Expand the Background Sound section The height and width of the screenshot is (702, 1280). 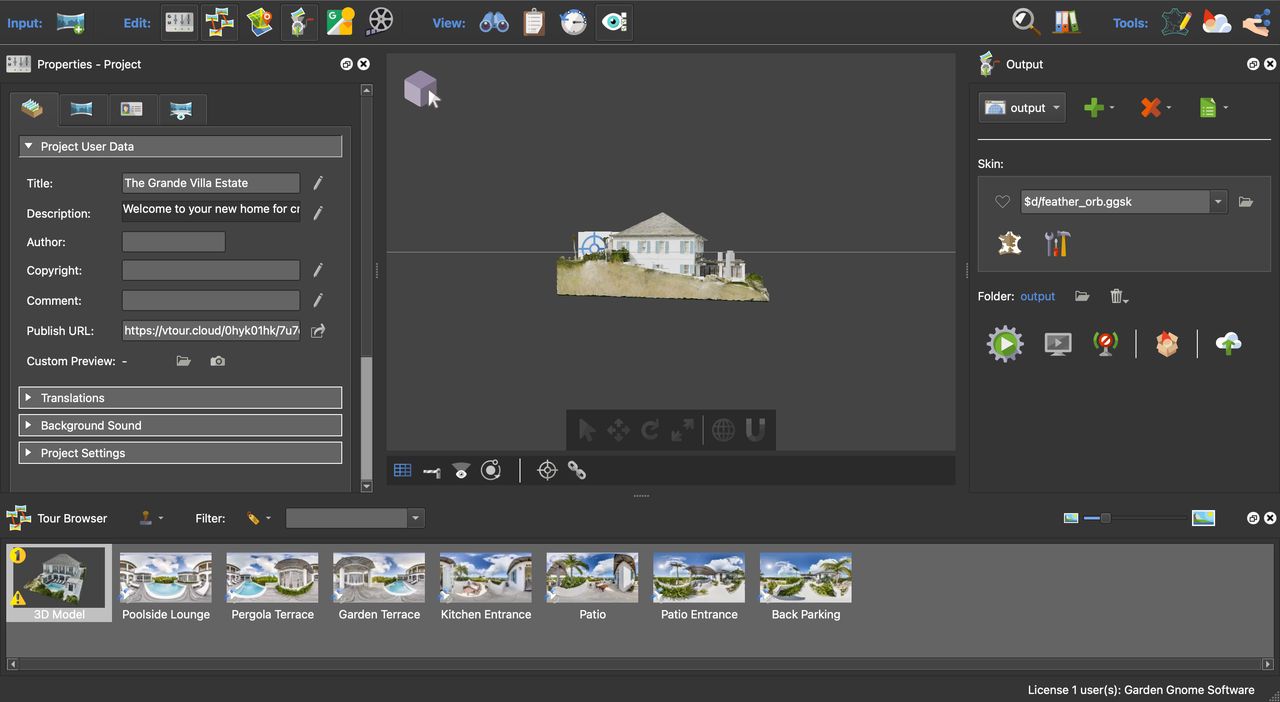pyautogui.click(x=180, y=425)
